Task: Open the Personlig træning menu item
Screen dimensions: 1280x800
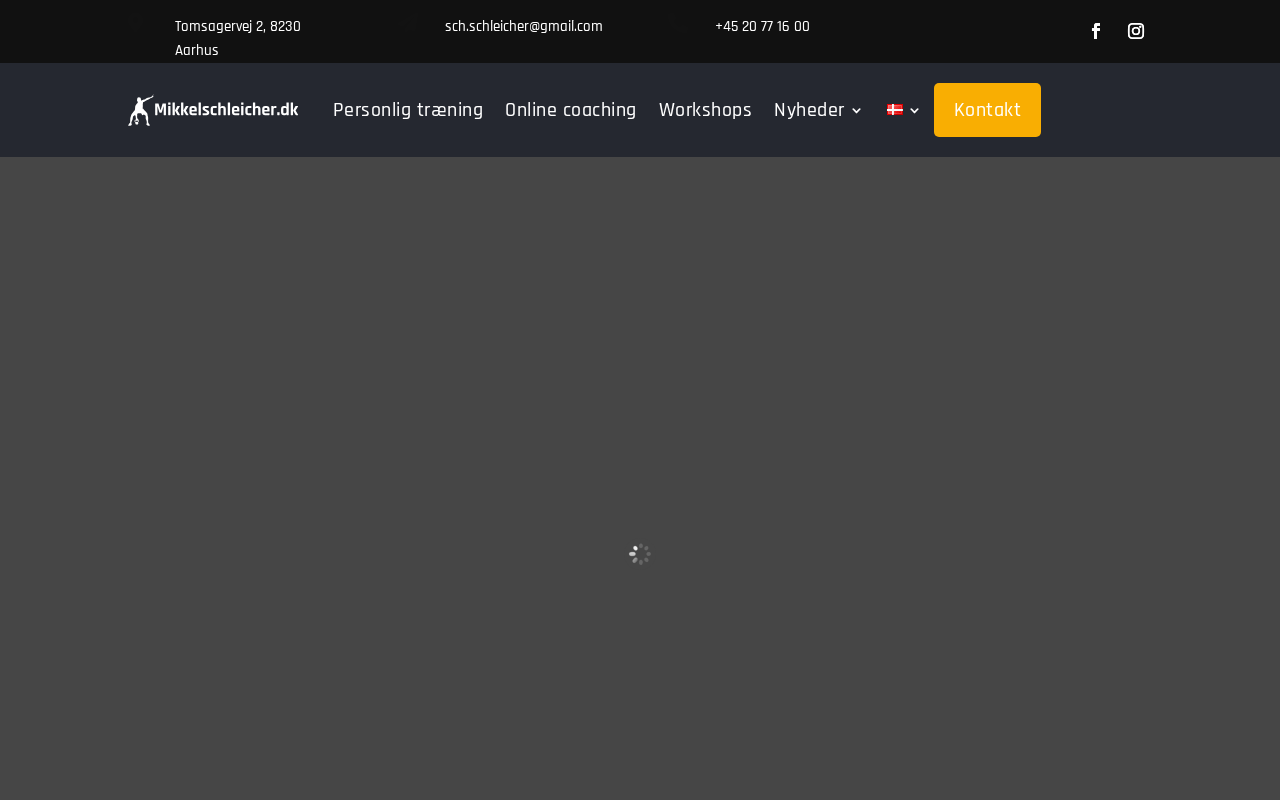Action: (x=408, y=110)
